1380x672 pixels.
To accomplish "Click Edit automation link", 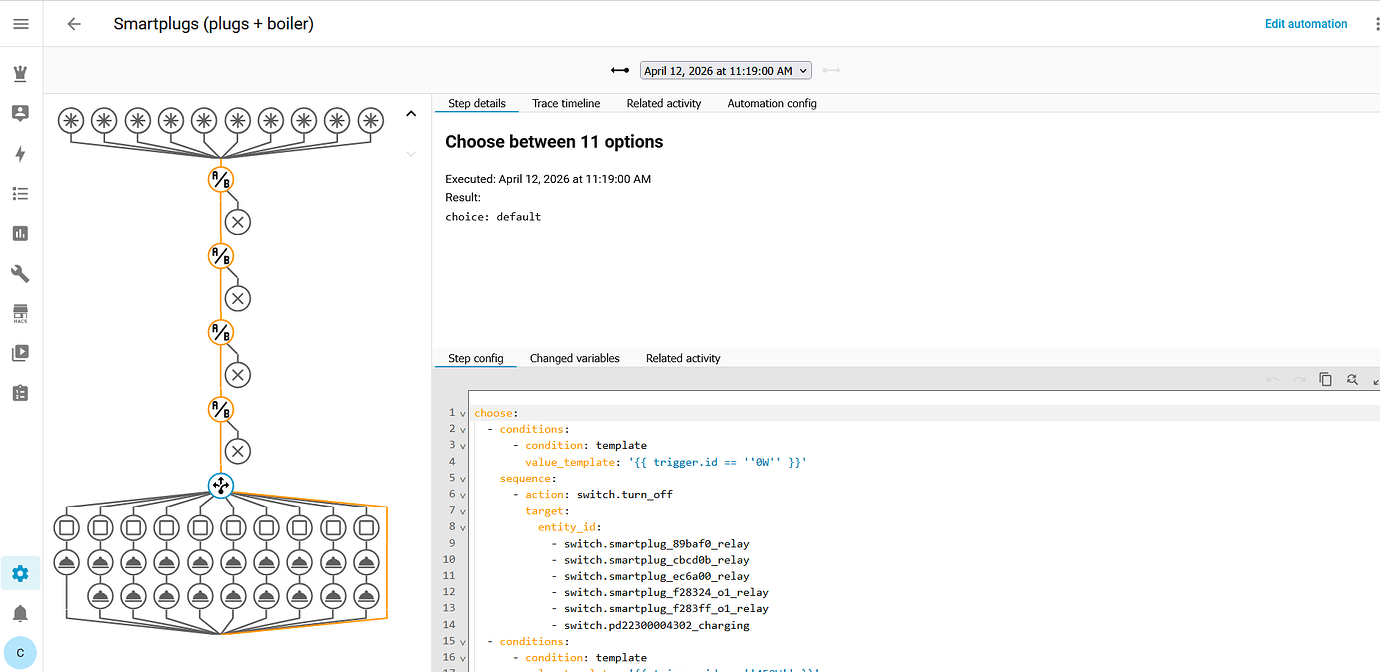I will coord(1306,24).
